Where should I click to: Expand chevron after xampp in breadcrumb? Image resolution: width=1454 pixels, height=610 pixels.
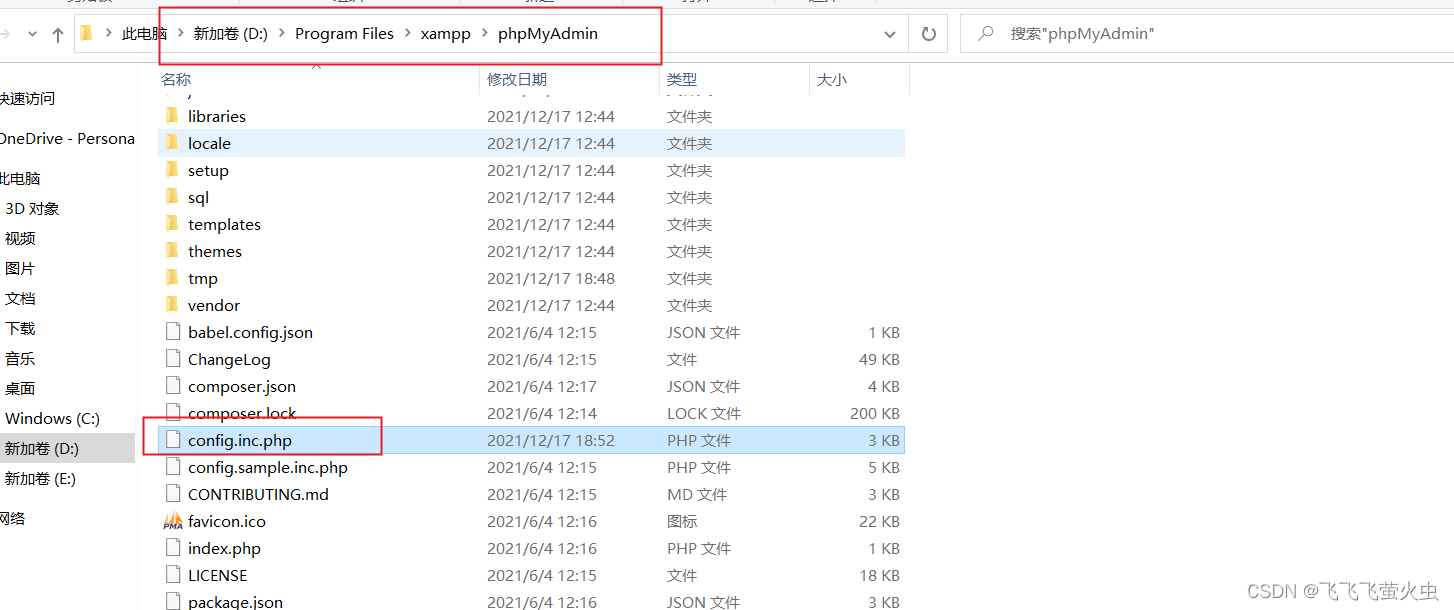[484, 34]
